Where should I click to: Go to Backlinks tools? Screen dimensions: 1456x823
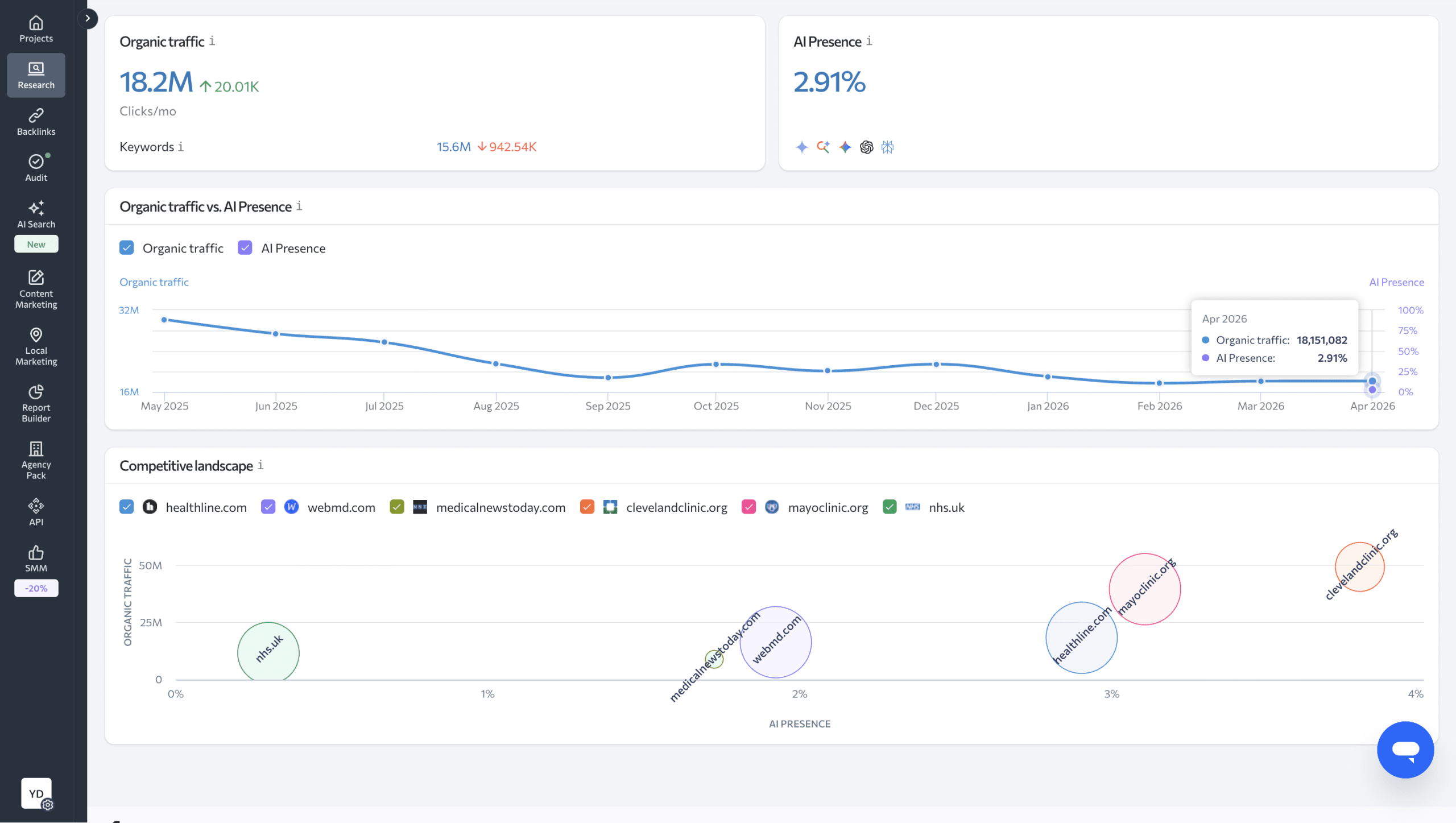(36, 122)
